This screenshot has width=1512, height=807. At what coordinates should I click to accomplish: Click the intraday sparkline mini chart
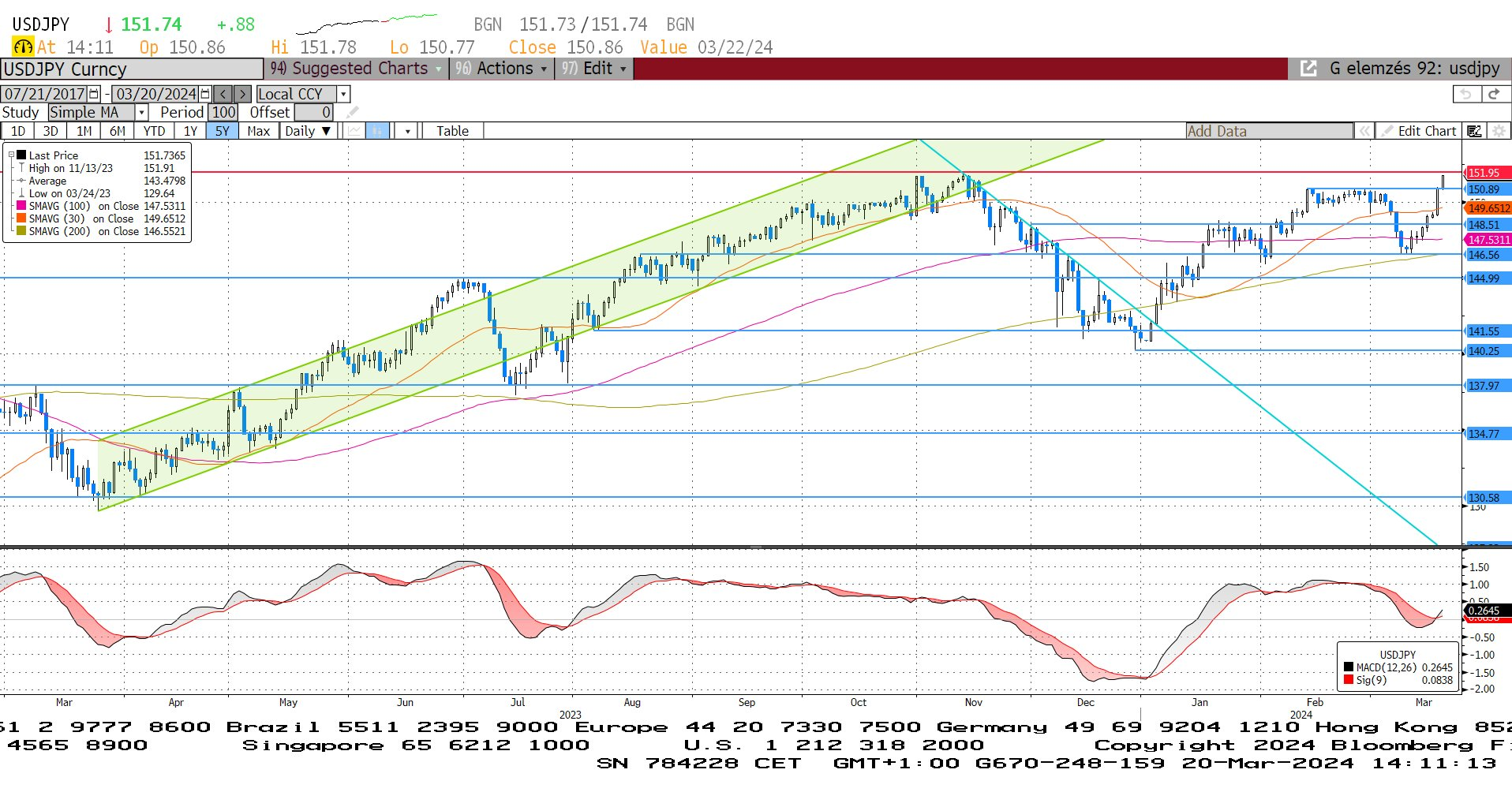click(x=366, y=24)
